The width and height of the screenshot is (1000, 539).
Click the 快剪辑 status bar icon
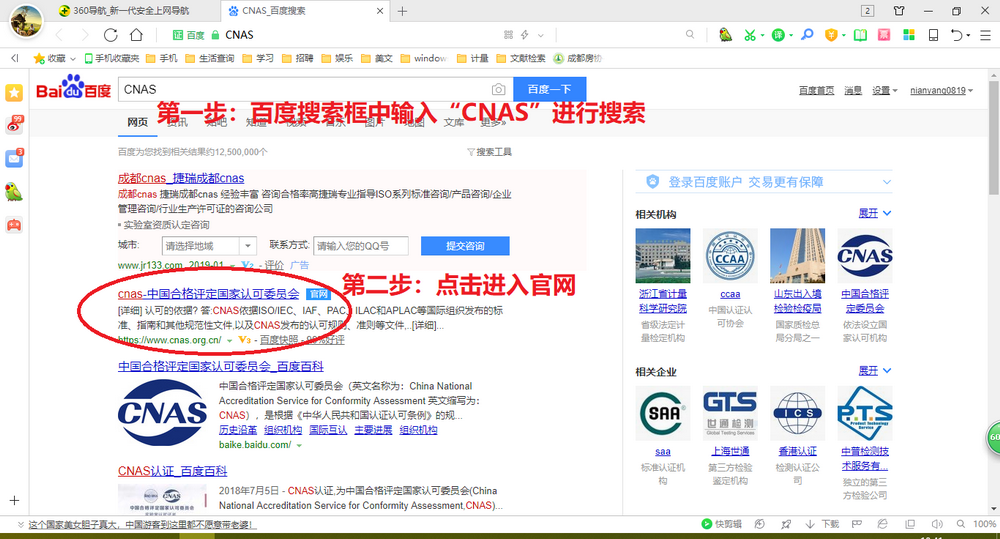click(721, 524)
